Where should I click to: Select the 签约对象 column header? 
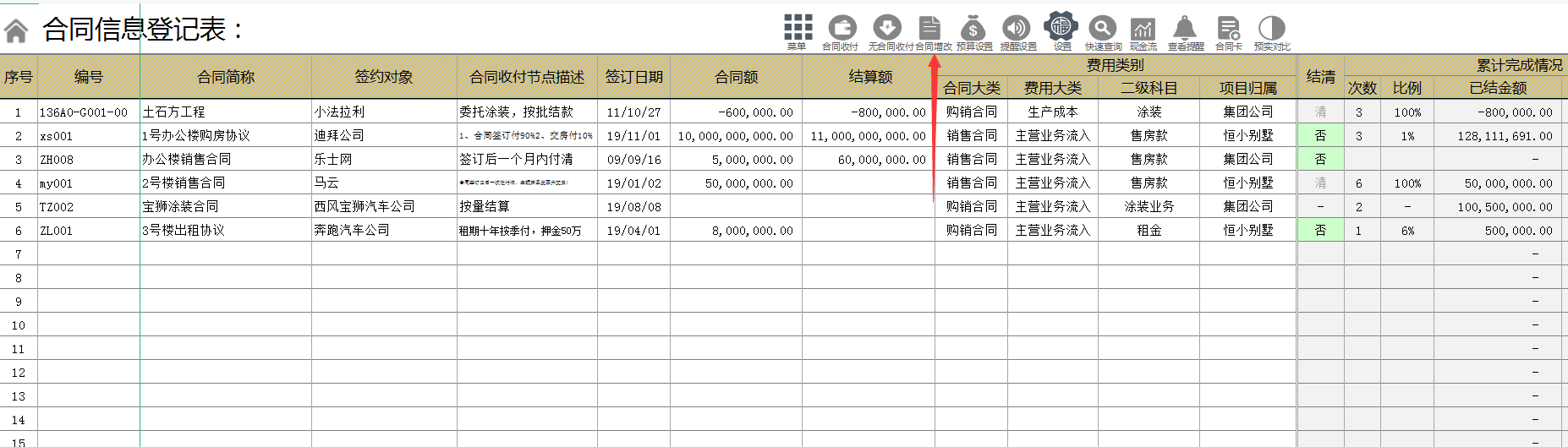point(384,77)
